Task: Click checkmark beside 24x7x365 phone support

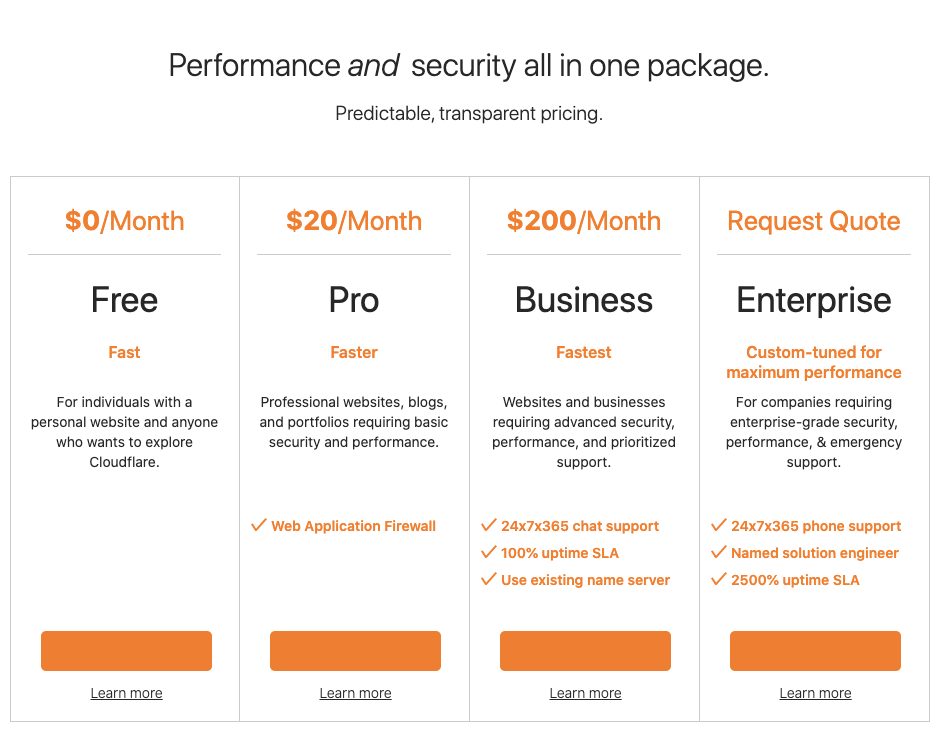Action: (x=719, y=525)
